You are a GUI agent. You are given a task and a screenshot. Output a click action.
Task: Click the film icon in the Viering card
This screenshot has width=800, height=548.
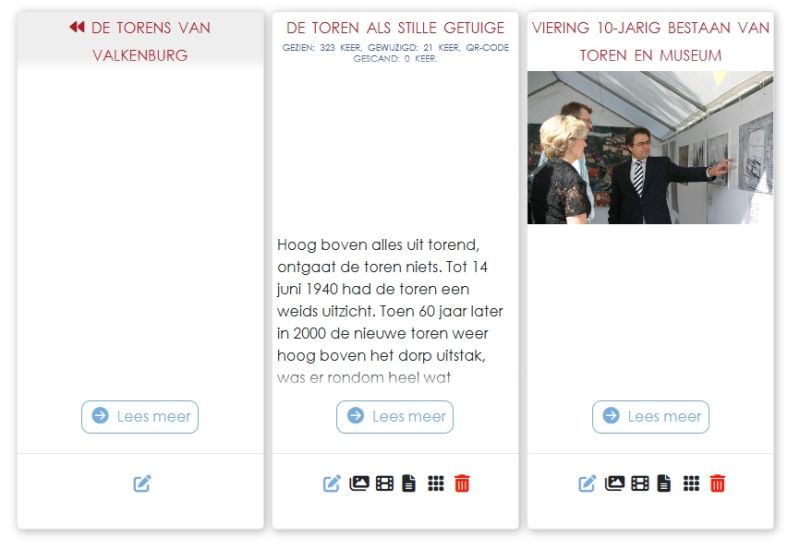coord(640,483)
